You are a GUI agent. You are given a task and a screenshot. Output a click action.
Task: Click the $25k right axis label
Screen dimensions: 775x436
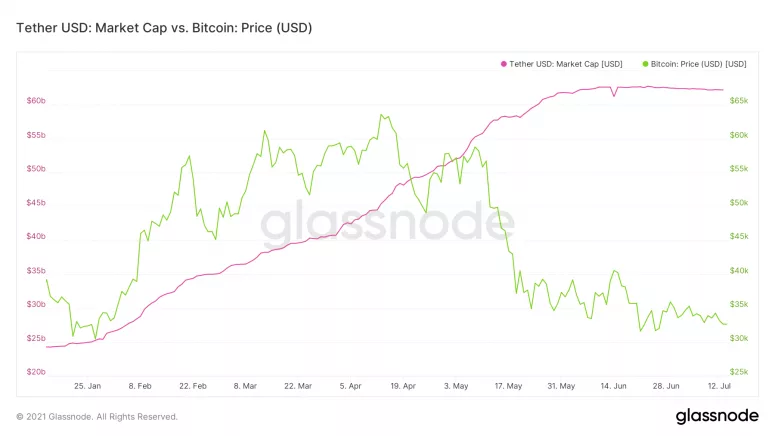[x=739, y=372]
